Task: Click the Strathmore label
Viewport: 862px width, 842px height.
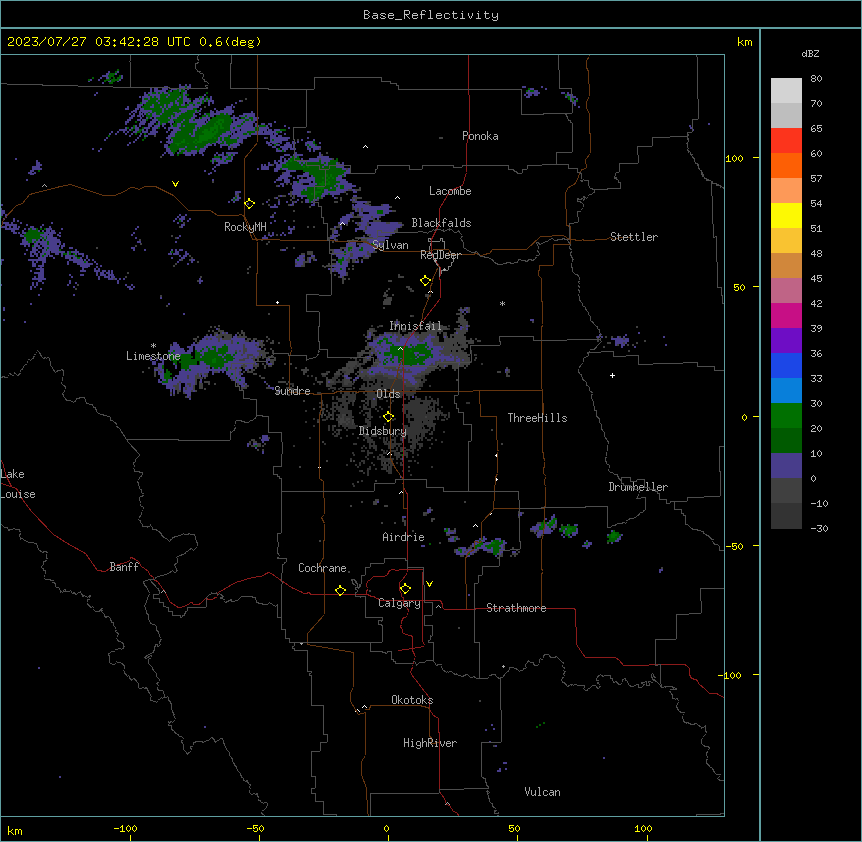Action: pyautogui.click(x=516, y=608)
